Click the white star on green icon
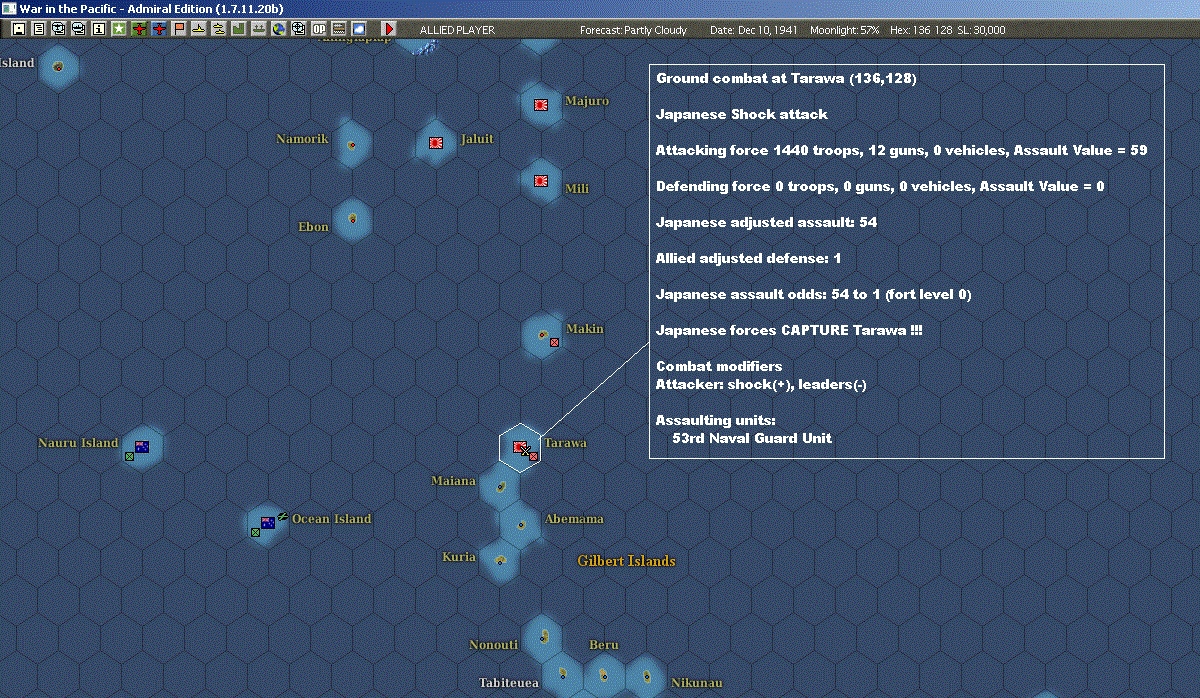This screenshot has width=1200, height=698. pos(118,29)
